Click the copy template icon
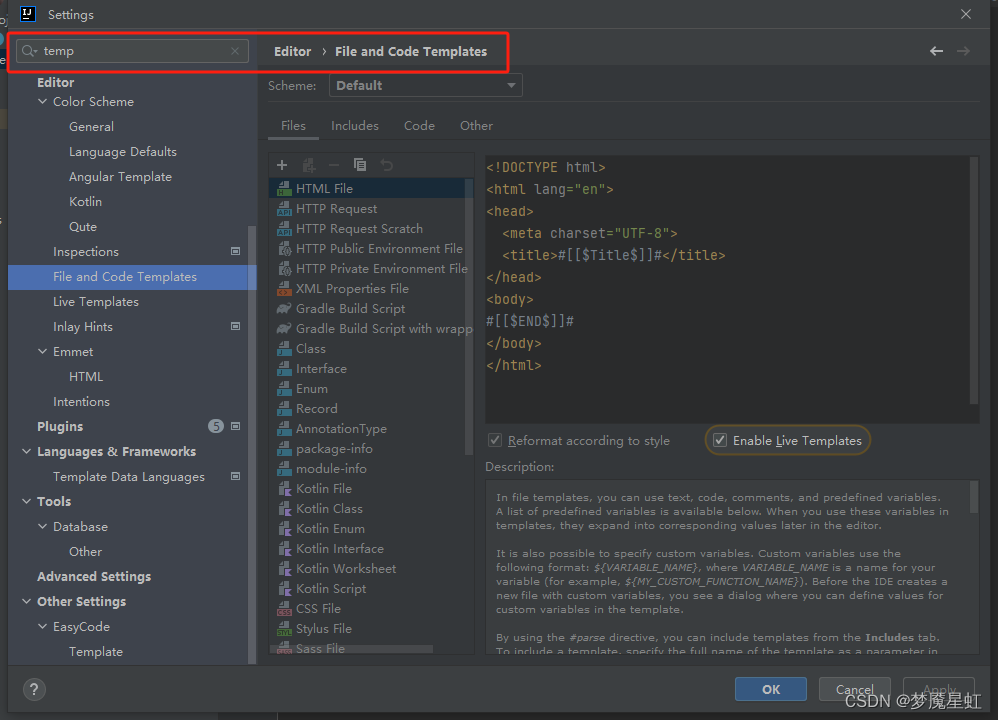This screenshot has height=720, width=998. click(x=360, y=166)
